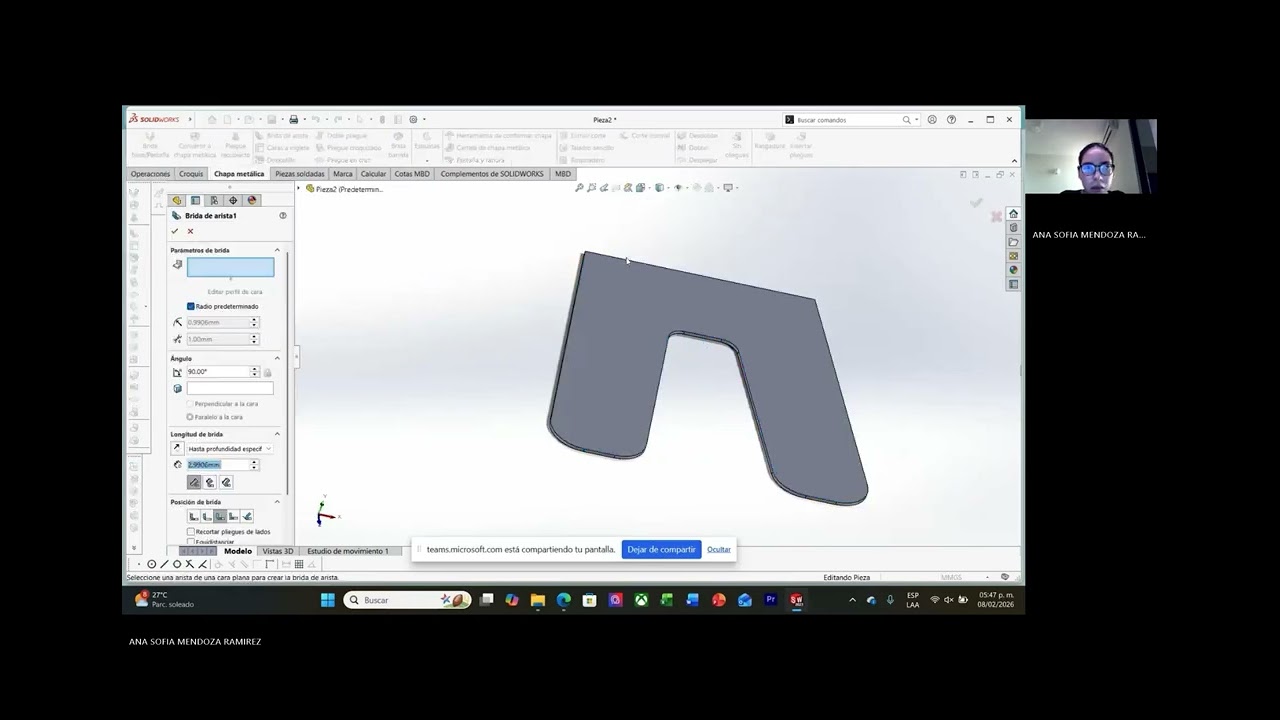
Task: Switch to Estudio de movimiento 1 tab
Action: (x=347, y=551)
